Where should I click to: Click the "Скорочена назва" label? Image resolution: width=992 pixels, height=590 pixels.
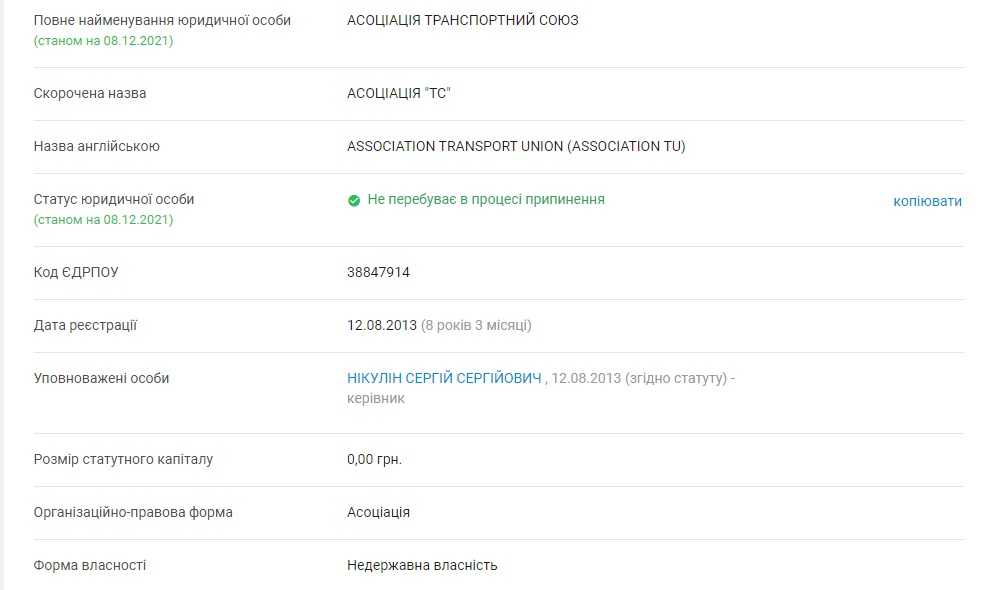pos(90,93)
